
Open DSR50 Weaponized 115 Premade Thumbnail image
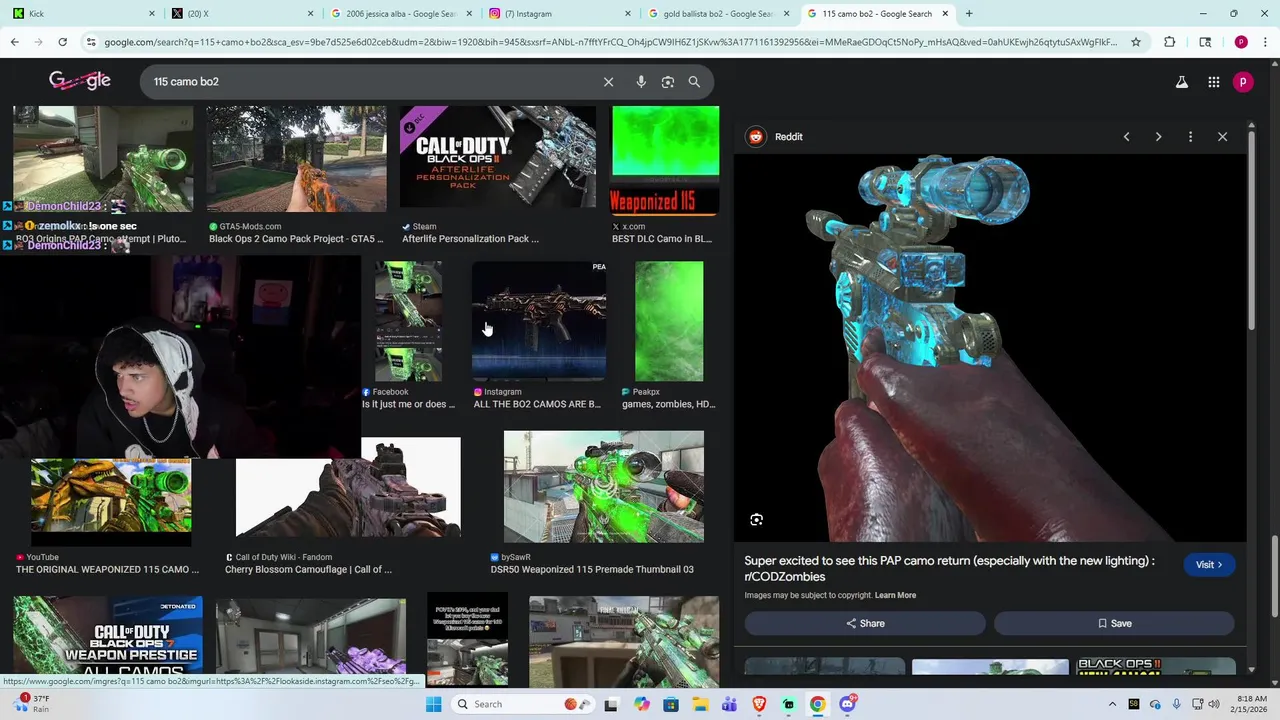click(x=604, y=487)
